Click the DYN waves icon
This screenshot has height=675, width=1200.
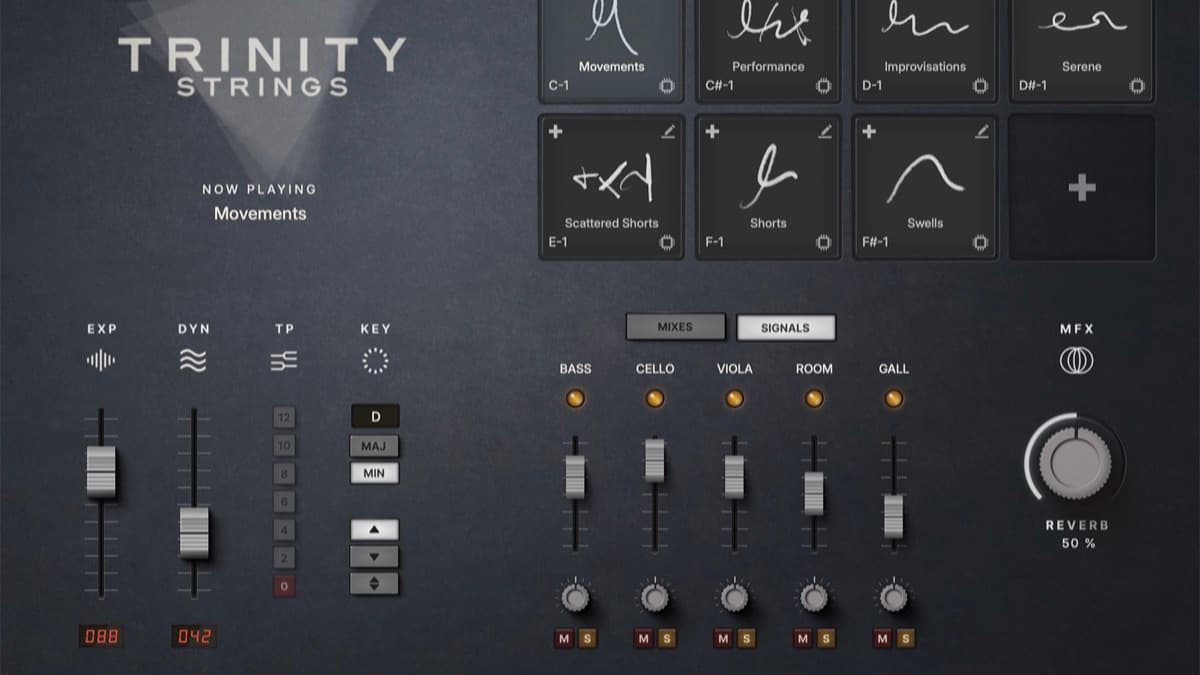193,361
